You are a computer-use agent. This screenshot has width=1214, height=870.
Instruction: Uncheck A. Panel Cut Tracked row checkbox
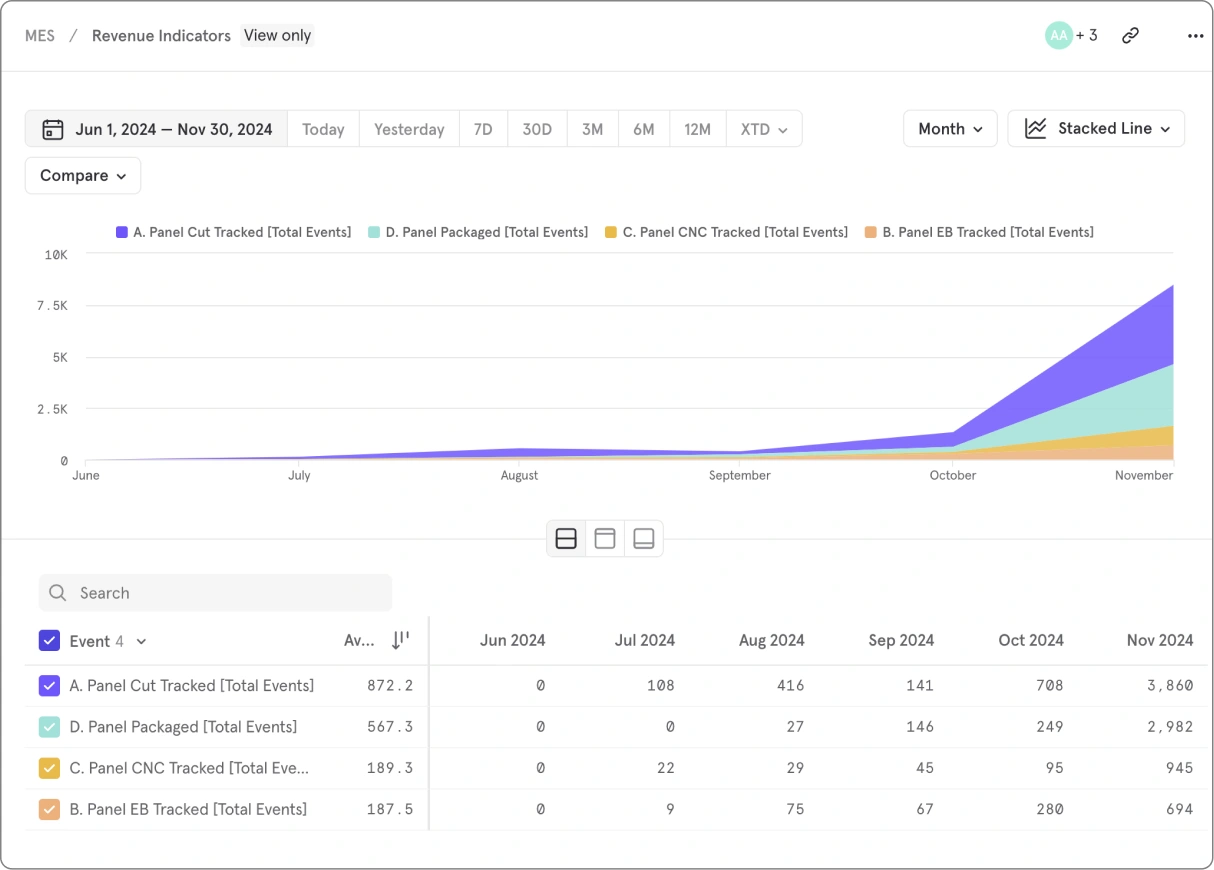tap(49, 686)
